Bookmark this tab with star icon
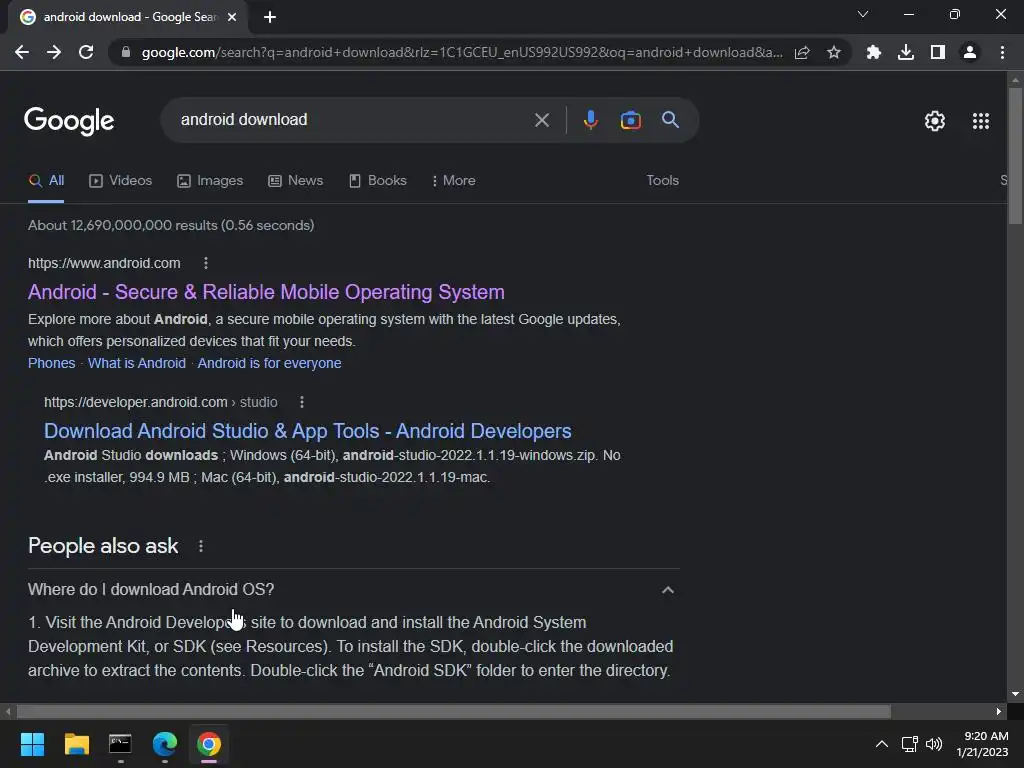 tap(834, 52)
